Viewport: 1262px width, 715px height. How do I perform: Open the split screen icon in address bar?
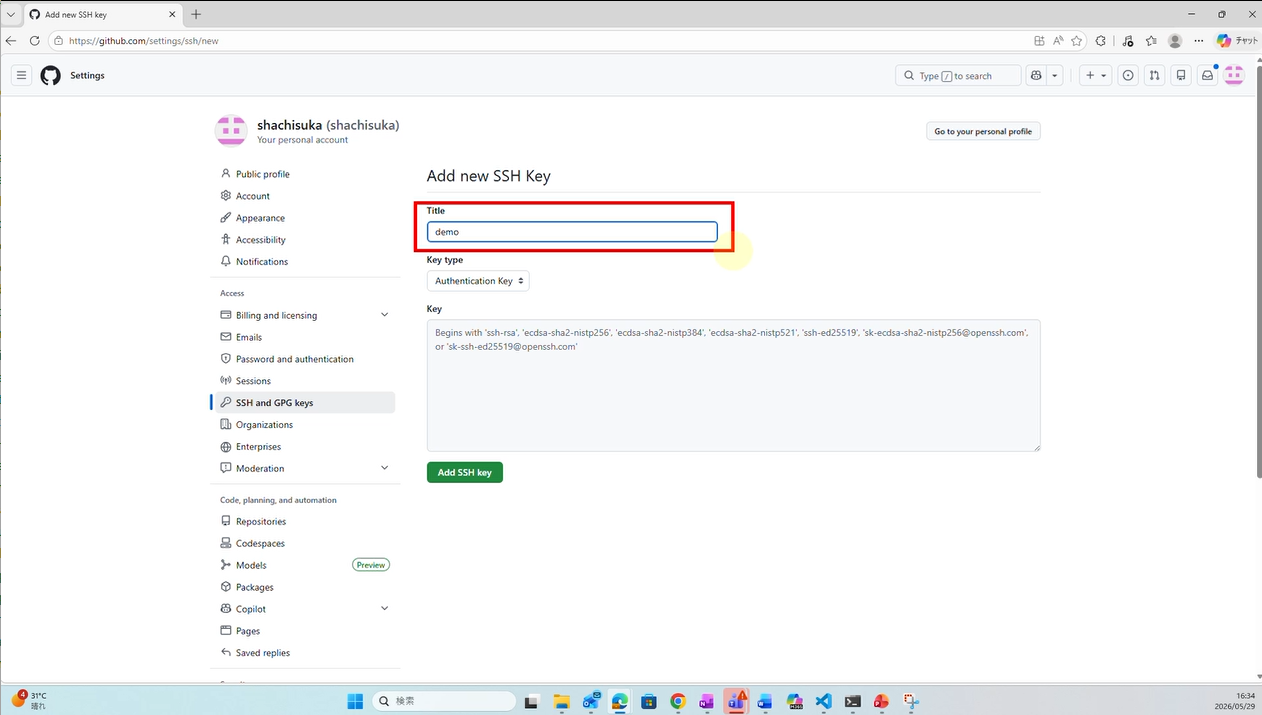(x=1039, y=41)
